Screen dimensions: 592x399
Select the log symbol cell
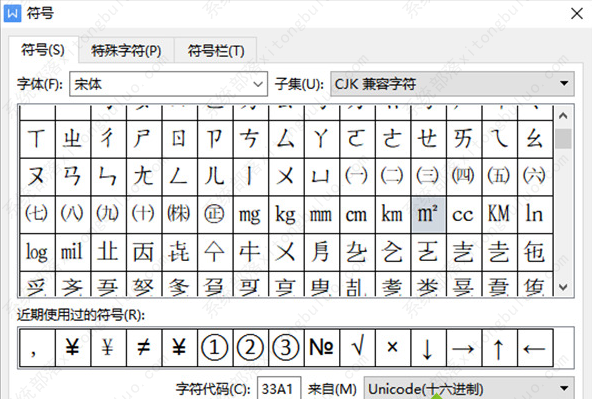[37, 252]
